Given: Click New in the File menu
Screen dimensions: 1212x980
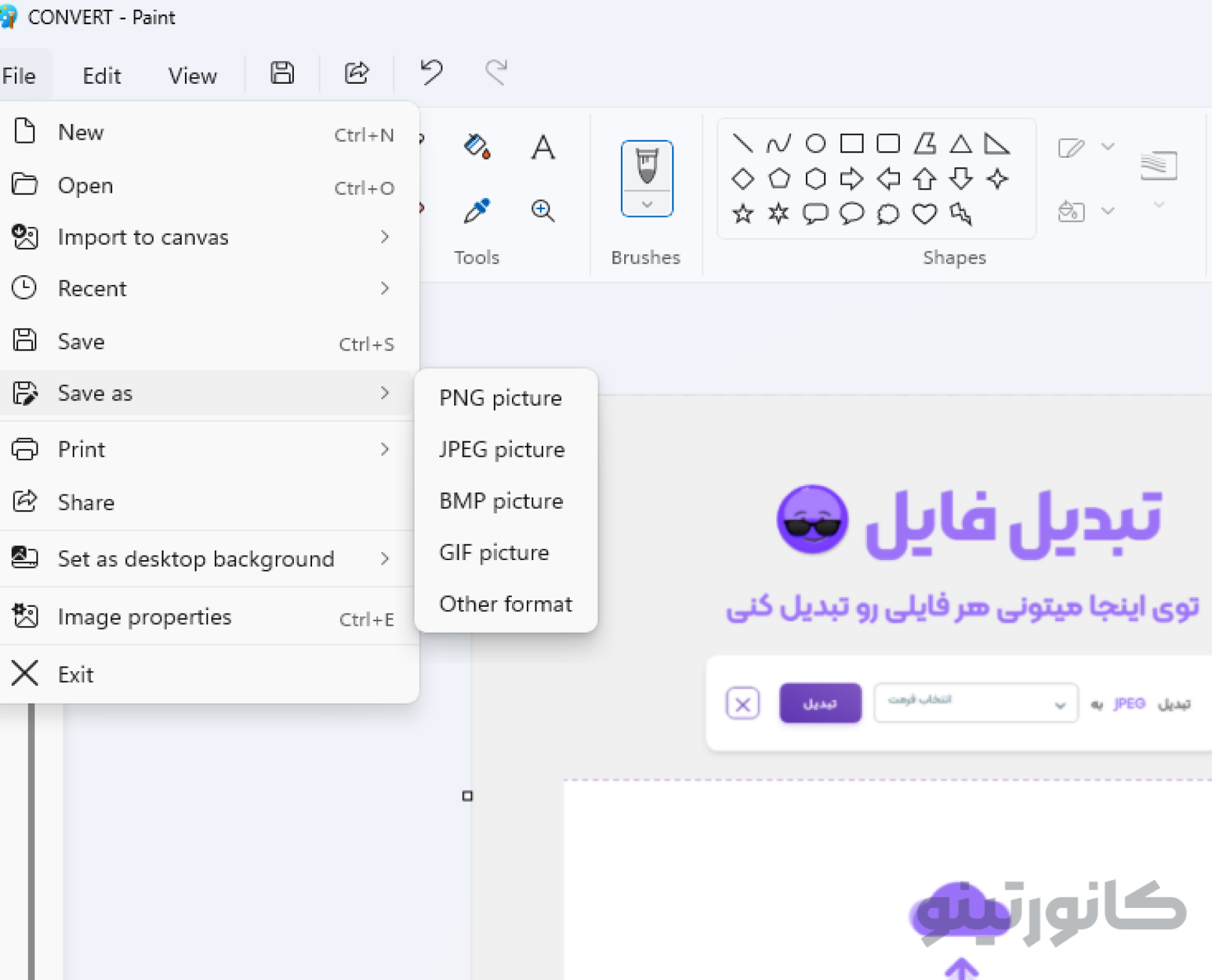Looking at the screenshot, I should [206, 132].
